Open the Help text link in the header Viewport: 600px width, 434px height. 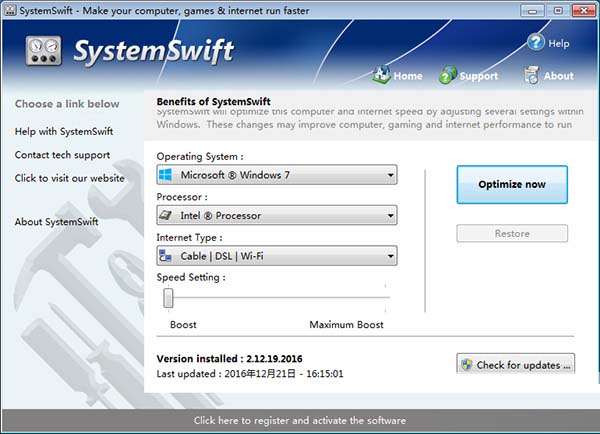tap(559, 43)
